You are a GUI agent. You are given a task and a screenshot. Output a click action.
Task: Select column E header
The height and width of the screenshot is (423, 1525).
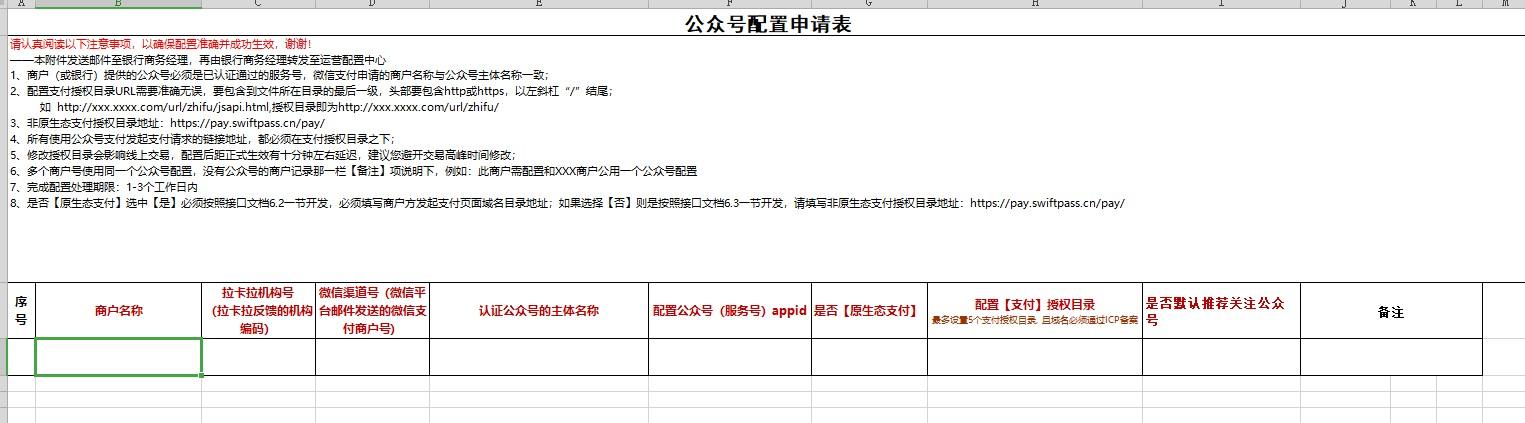pyautogui.click(x=538, y=4)
